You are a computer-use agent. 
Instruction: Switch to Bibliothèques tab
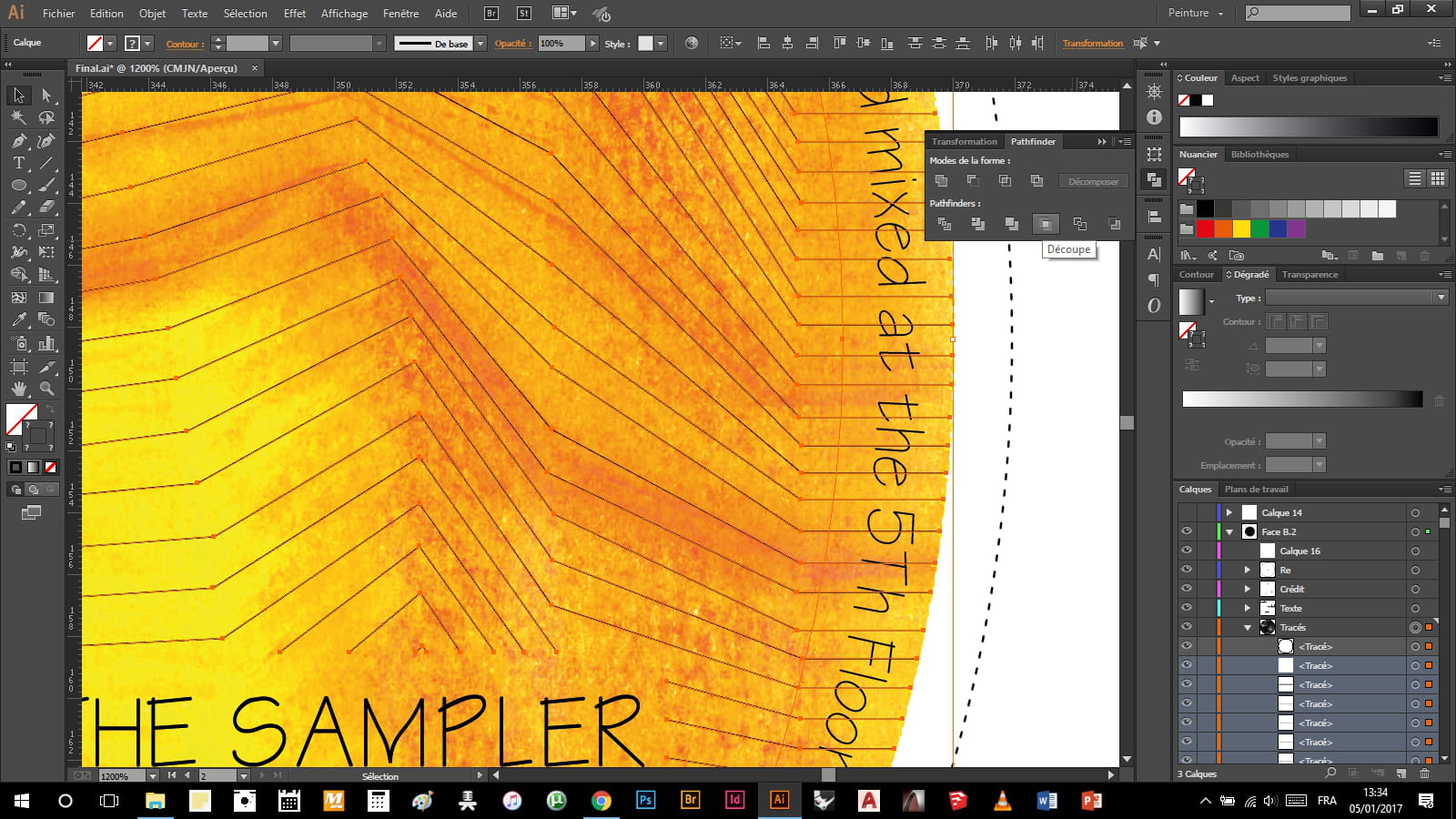(1259, 154)
